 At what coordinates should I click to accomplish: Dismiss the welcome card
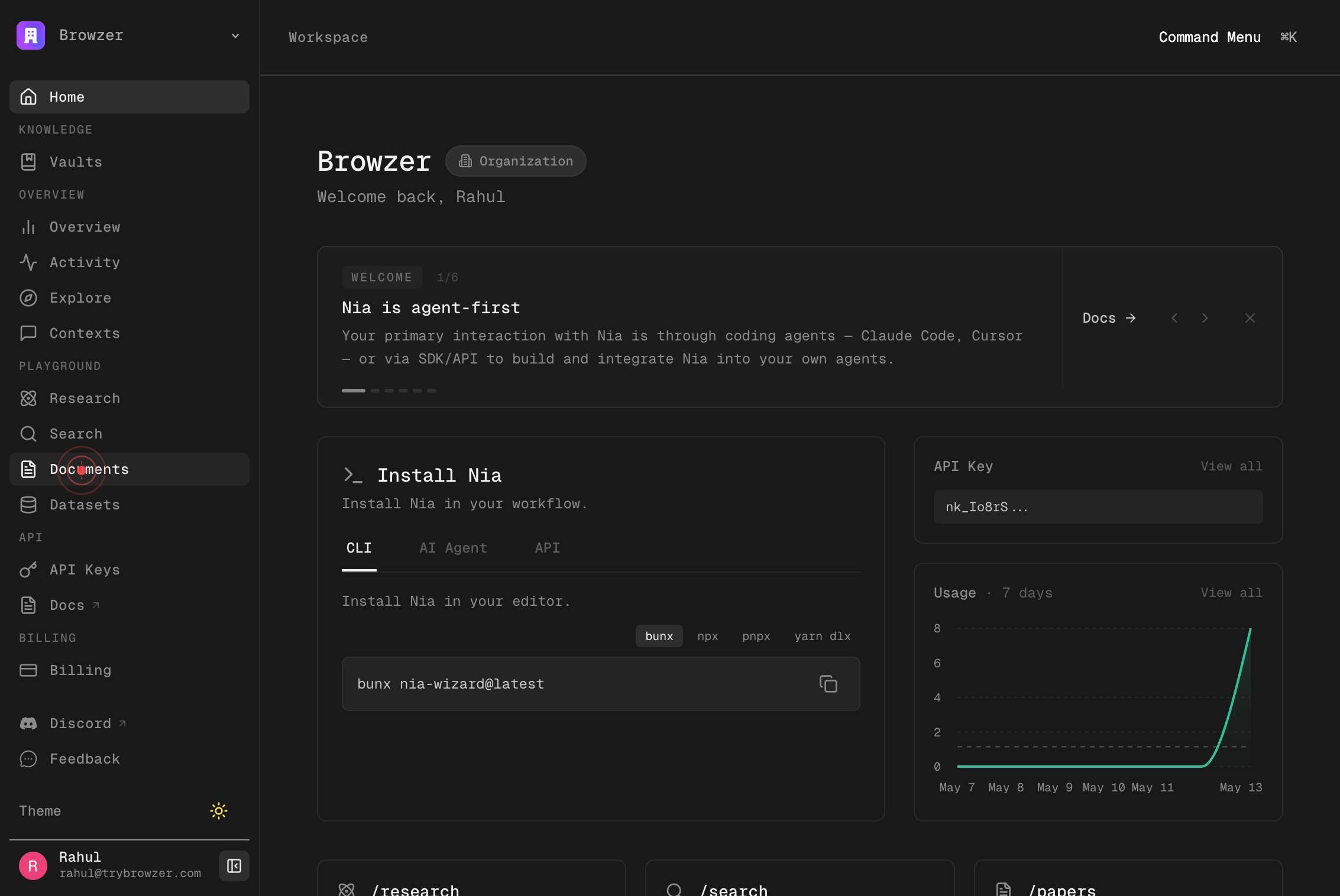tap(1250, 318)
